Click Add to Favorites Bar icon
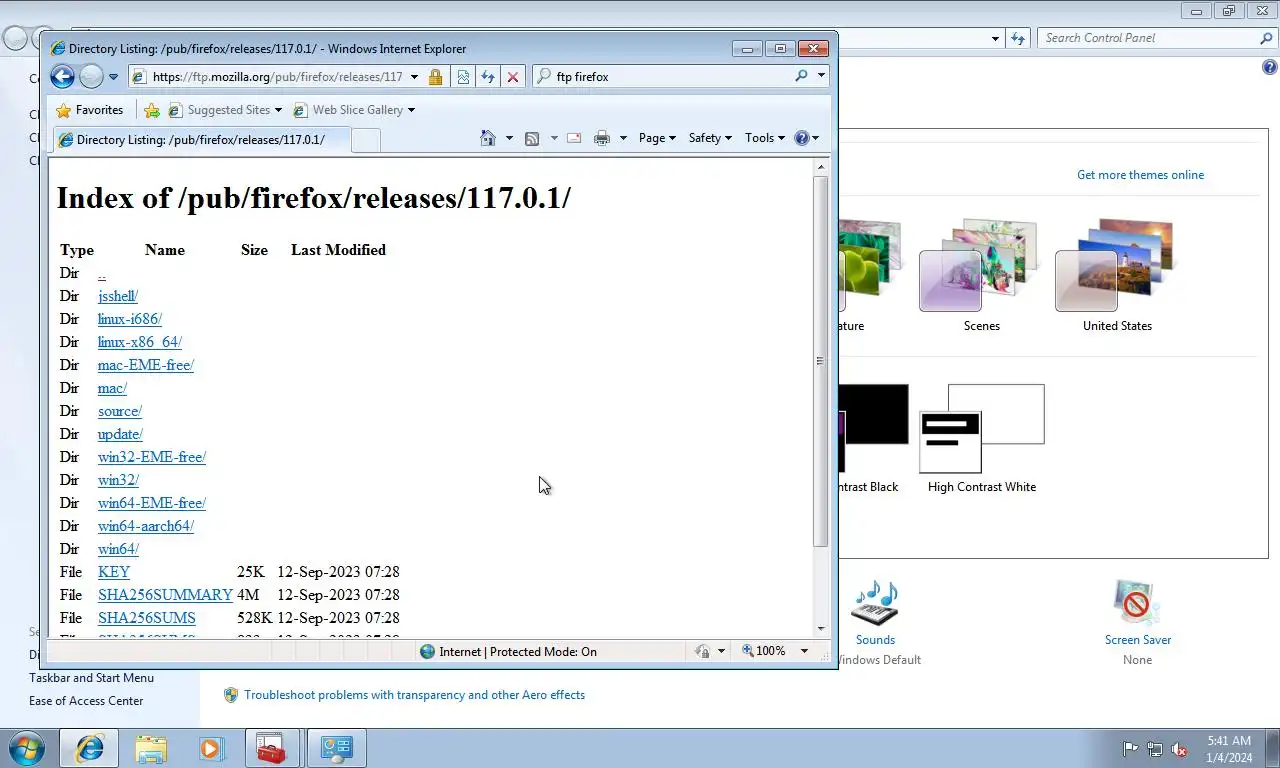1280x768 pixels. (x=152, y=110)
